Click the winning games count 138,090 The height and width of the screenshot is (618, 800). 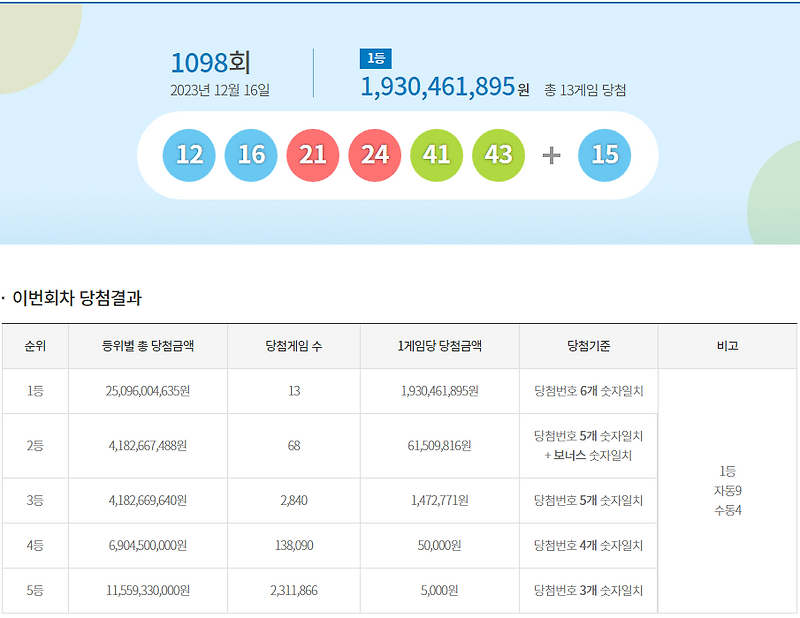(x=294, y=546)
